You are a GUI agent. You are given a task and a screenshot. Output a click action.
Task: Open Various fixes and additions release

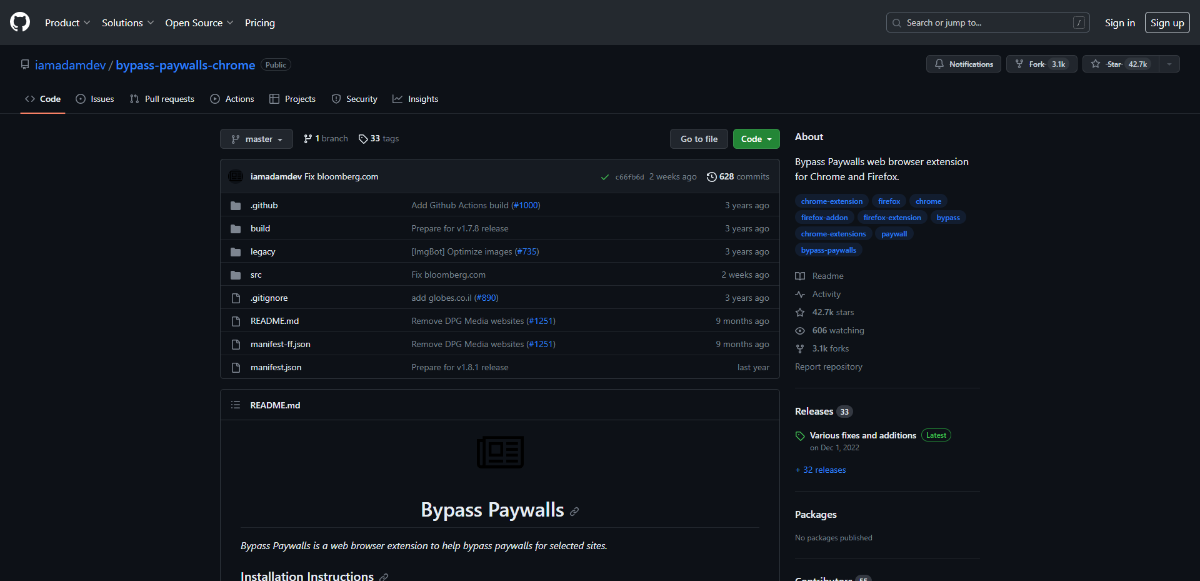862,435
